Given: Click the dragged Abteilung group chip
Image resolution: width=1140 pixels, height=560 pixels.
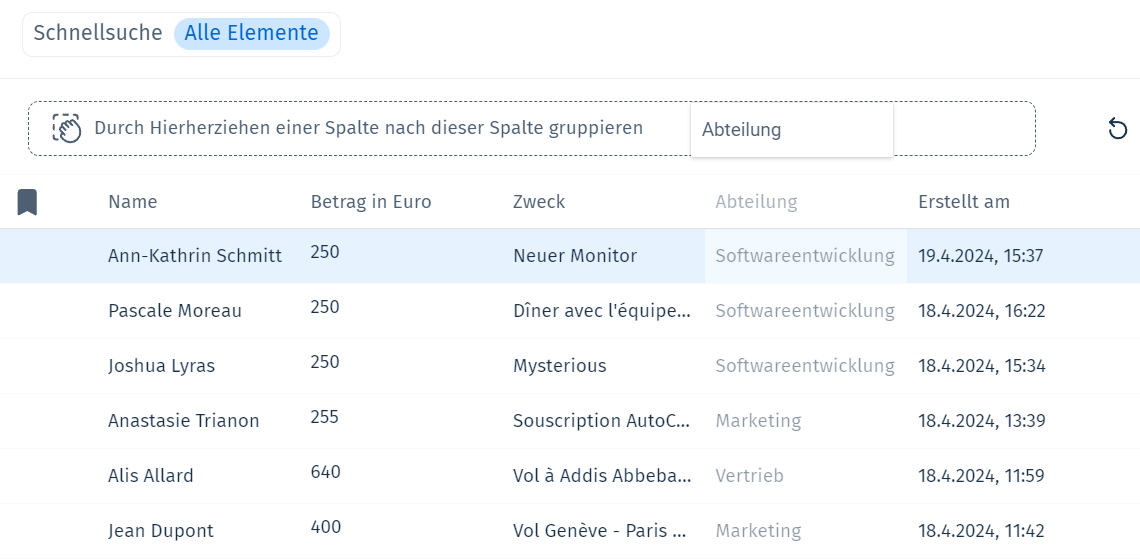Looking at the screenshot, I should [x=792, y=129].
